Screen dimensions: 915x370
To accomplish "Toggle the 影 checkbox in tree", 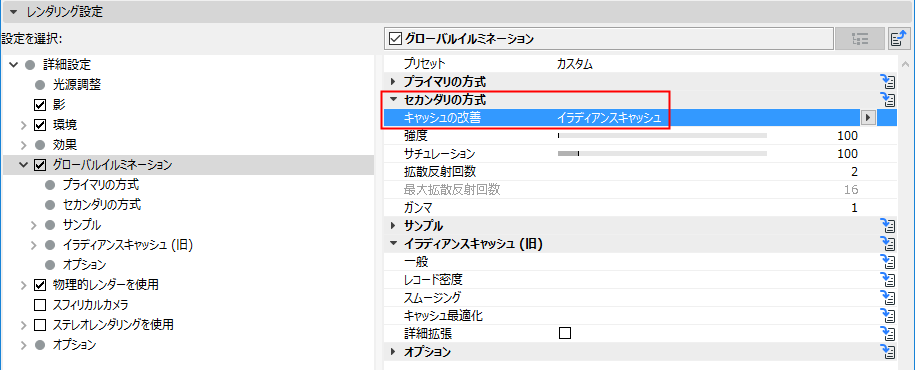I will pyautogui.click(x=40, y=105).
